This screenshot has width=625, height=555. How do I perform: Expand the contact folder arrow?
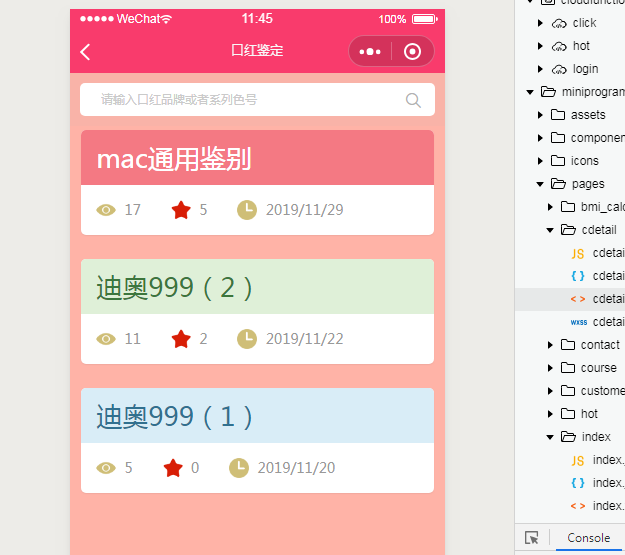550,345
